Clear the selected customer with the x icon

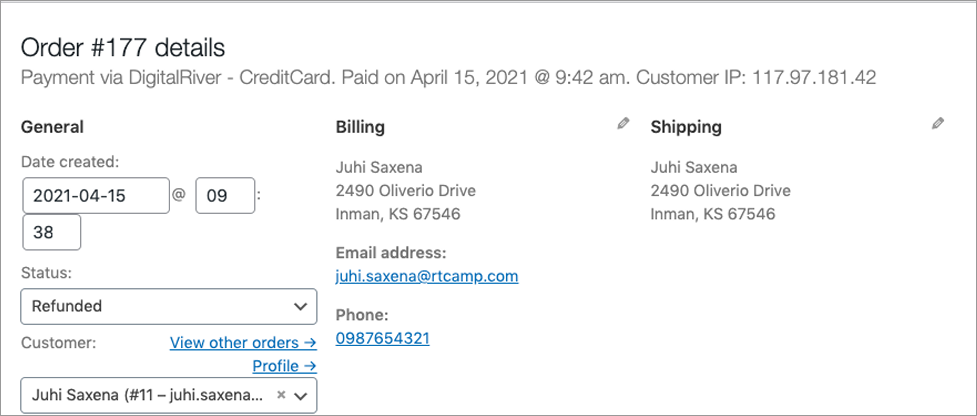point(281,395)
